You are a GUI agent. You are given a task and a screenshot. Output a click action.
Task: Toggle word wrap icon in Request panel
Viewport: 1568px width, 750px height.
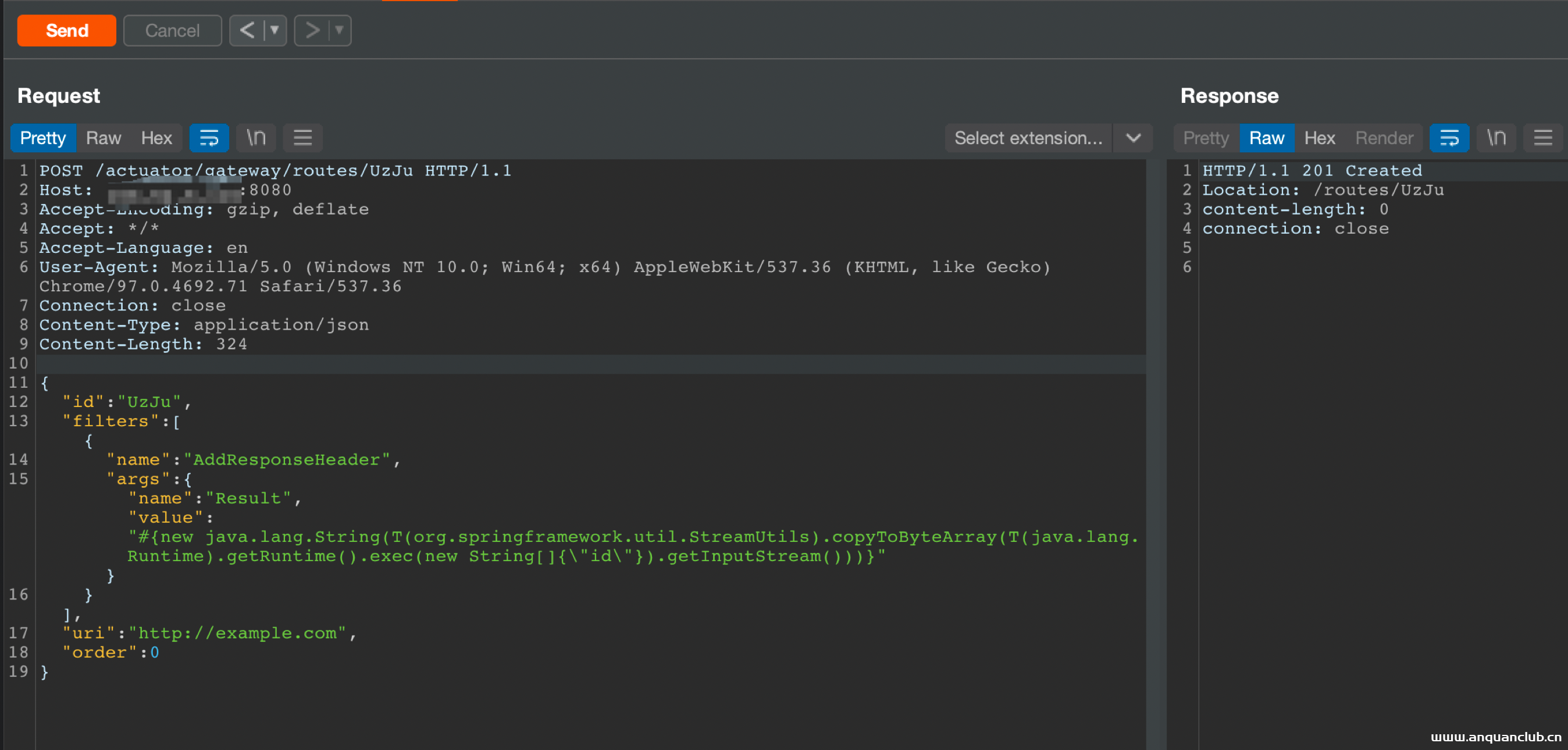tap(209, 138)
